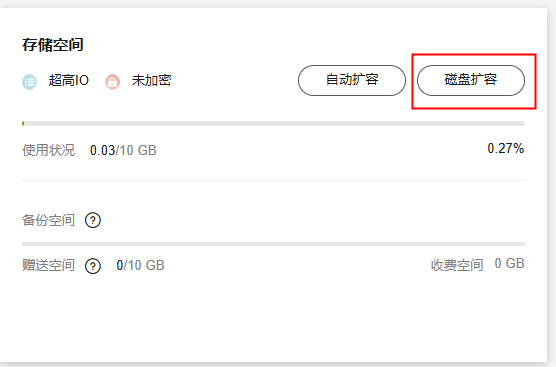The width and height of the screenshot is (556, 367).
Task: Click the 磁盘扩容 button
Action: (x=471, y=80)
